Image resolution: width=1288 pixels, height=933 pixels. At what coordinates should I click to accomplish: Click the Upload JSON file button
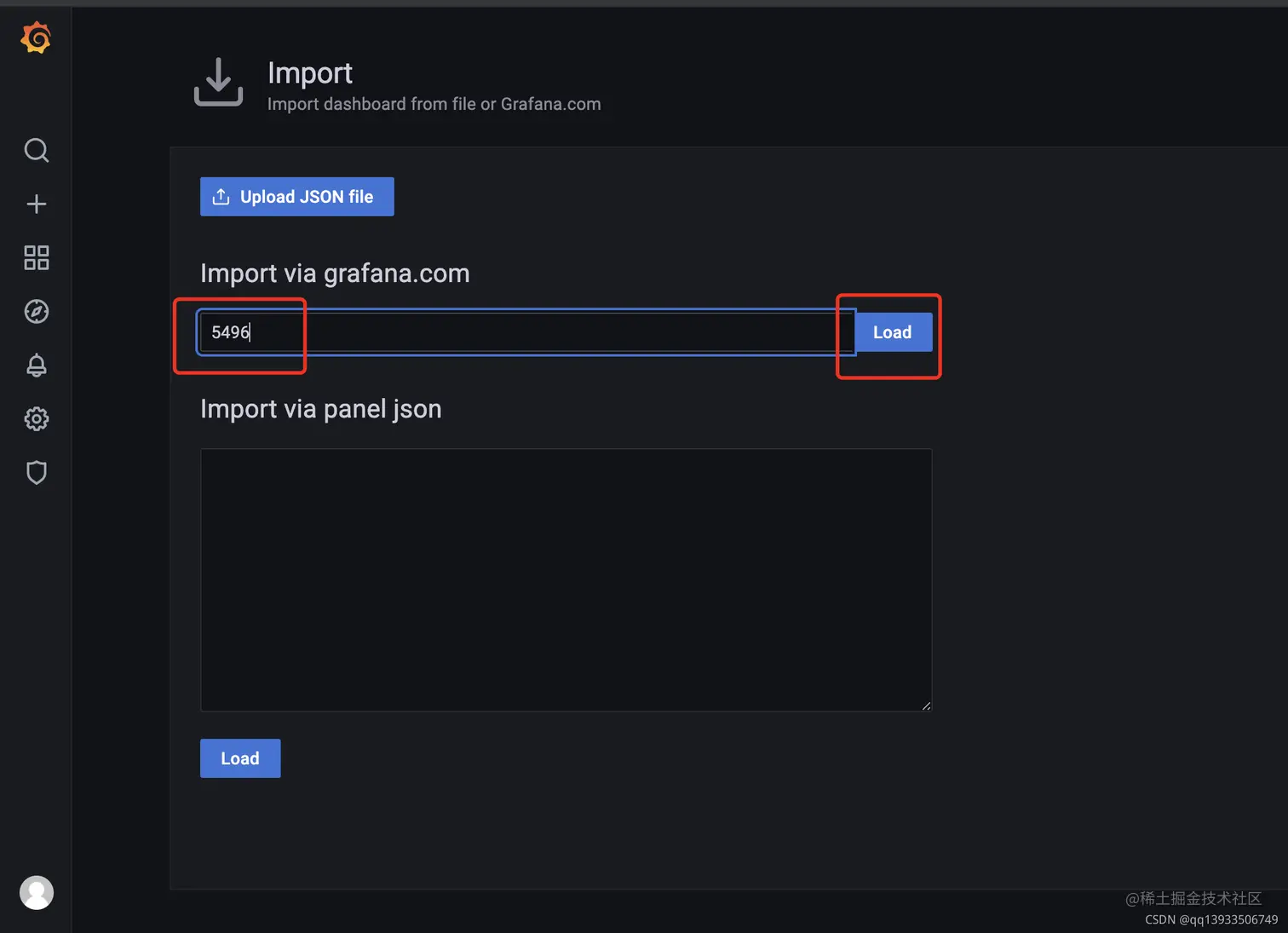click(296, 197)
